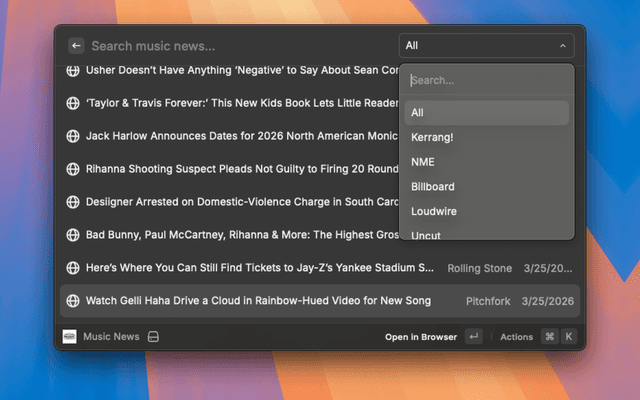
Task: Click the back arrow button
Action: coord(76,46)
